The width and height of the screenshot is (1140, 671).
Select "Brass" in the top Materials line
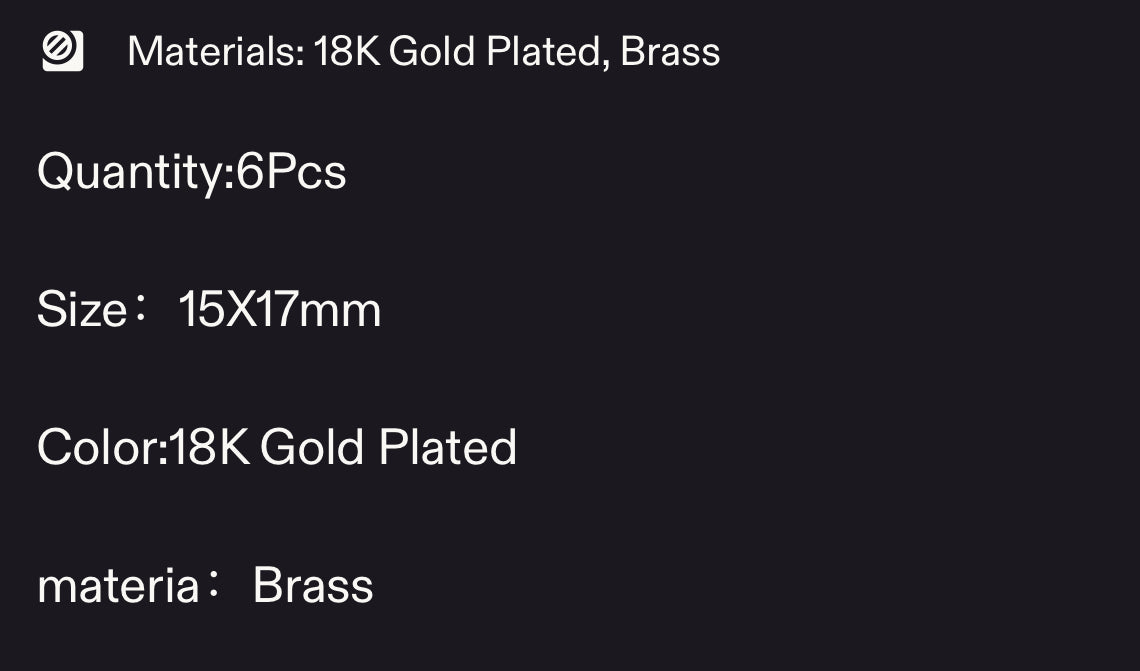pos(670,52)
